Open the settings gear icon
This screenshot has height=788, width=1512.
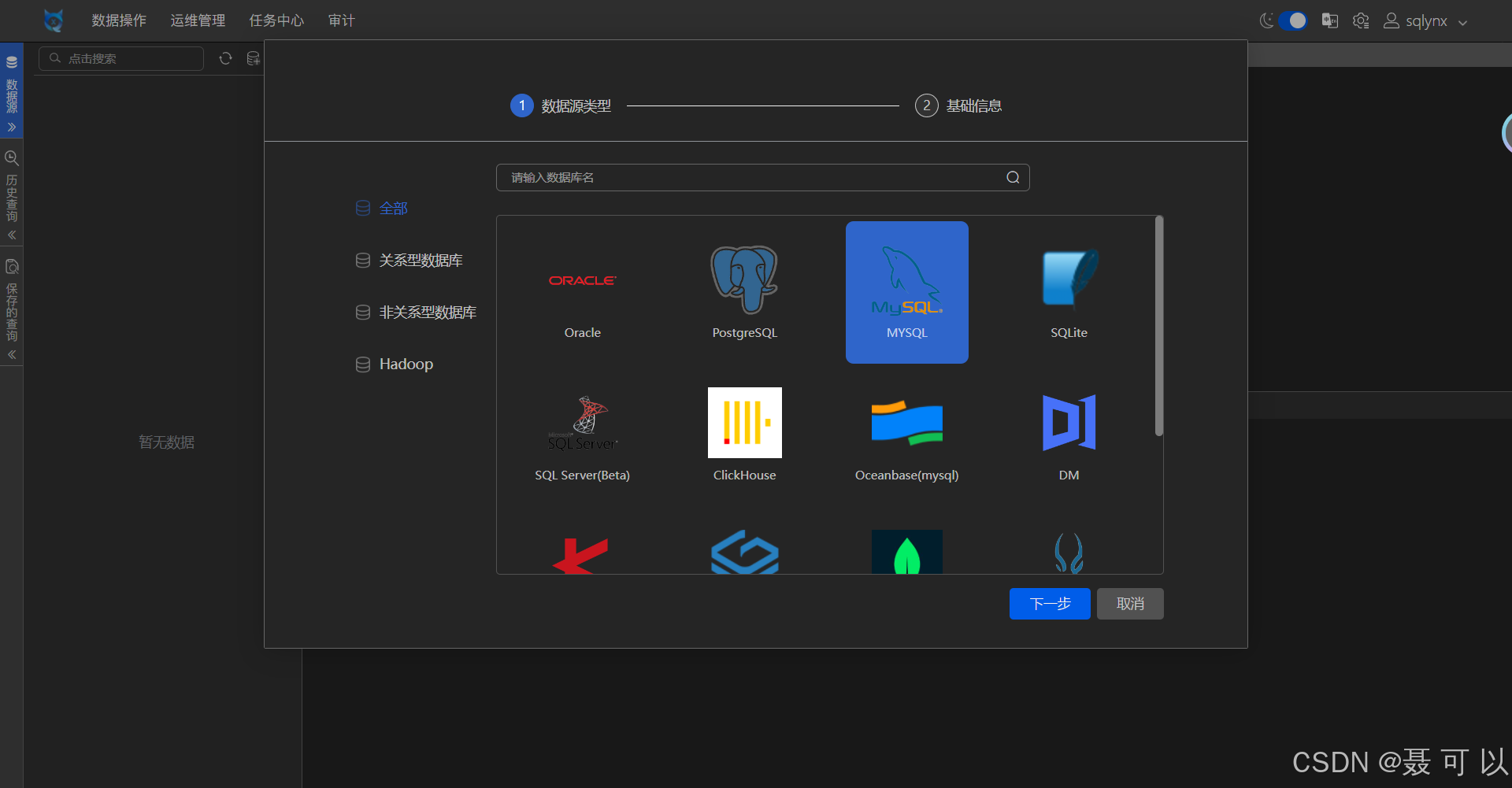click(1361, 20)
